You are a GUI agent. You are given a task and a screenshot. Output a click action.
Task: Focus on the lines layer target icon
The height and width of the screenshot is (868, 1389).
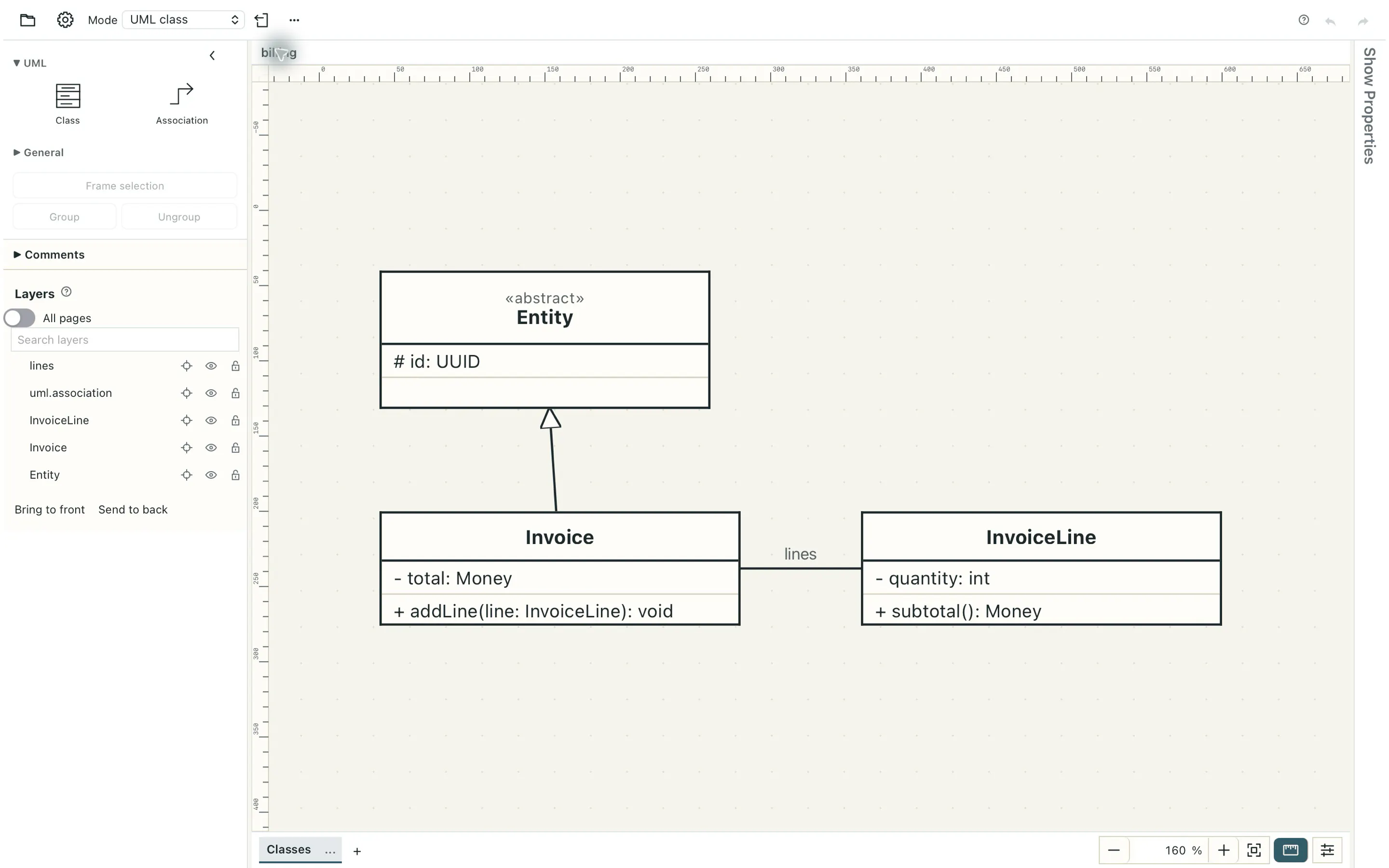coord(187,366)
